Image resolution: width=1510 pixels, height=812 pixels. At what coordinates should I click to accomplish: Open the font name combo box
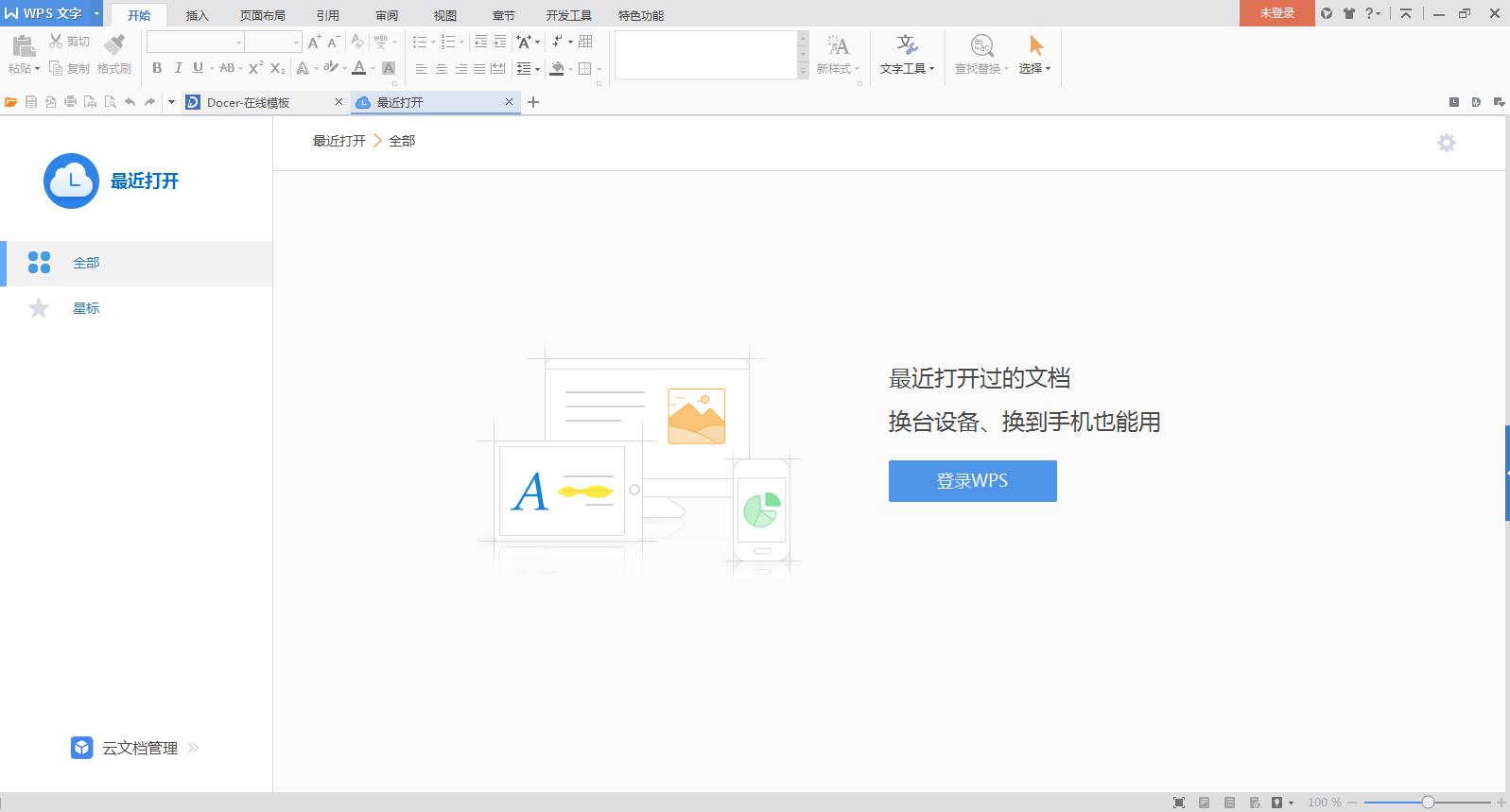[x=195, y=43]
